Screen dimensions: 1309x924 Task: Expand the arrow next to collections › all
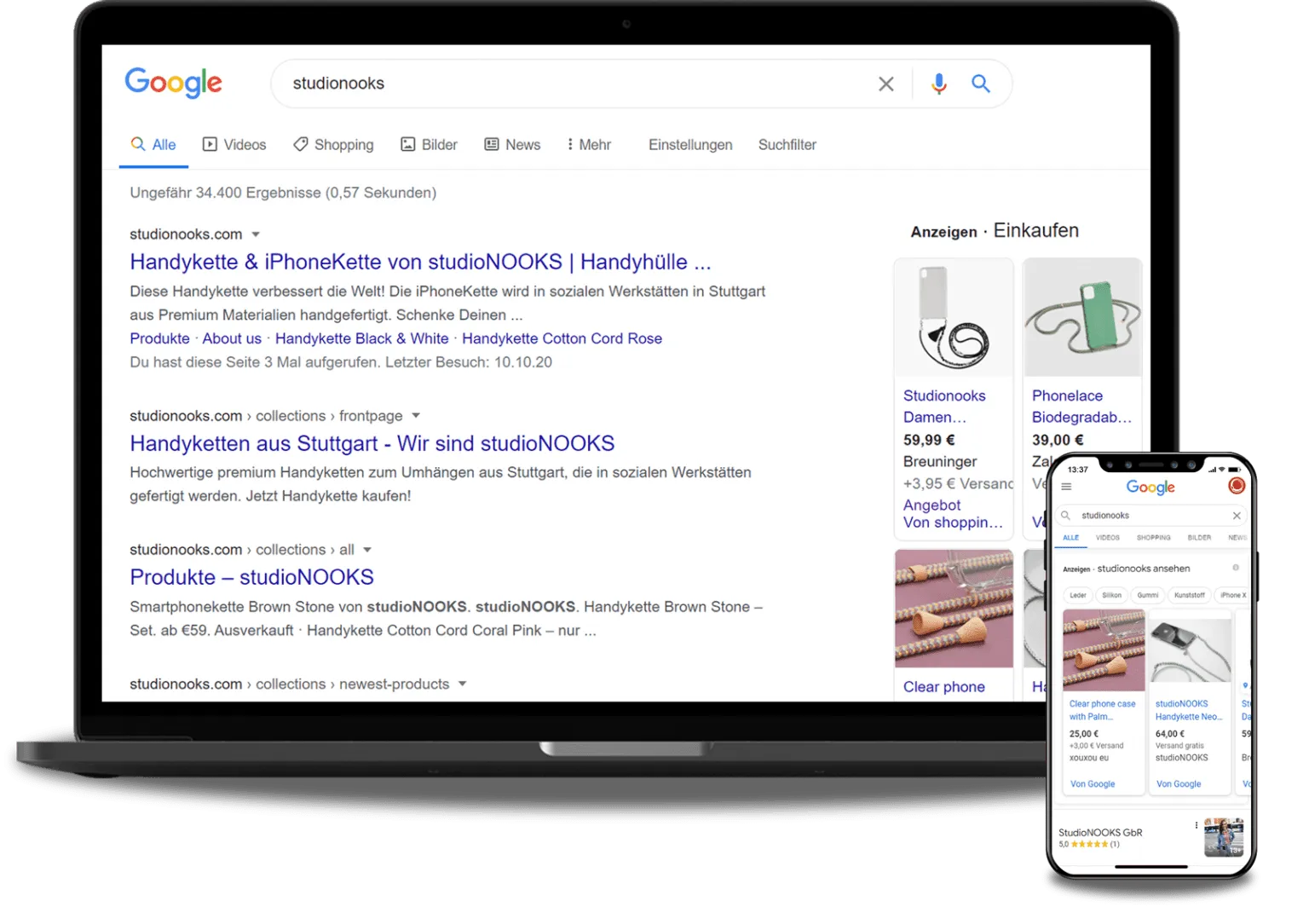[x=367, y=550]
